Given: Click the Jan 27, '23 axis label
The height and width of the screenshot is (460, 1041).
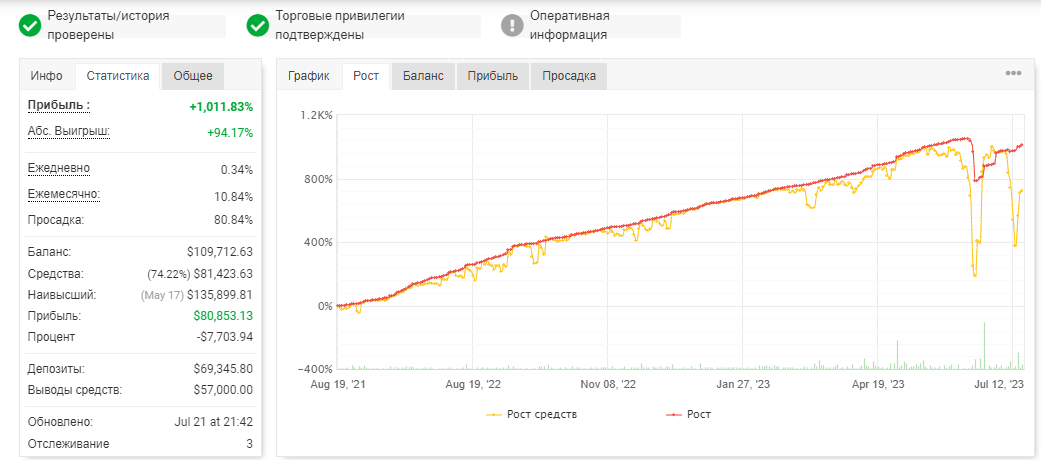Looking at the screenshot, I should (x=743, y=384).
